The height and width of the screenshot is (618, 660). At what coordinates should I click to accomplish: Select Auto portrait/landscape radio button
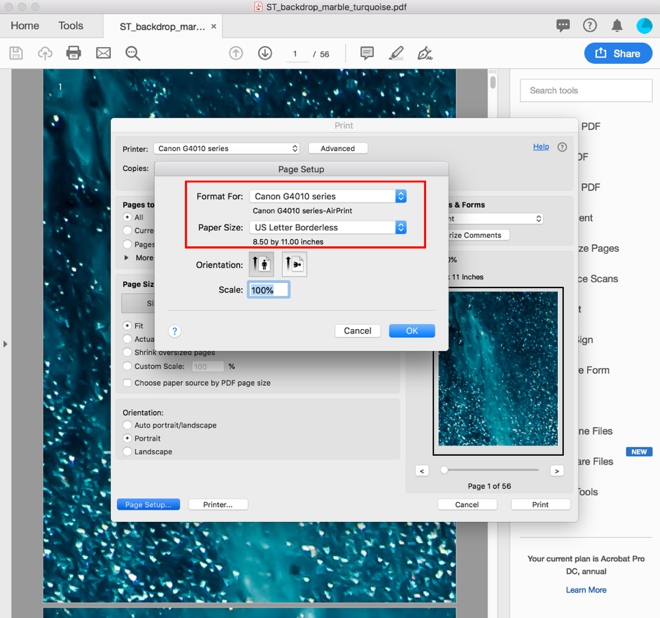click(x=127, y=425)
